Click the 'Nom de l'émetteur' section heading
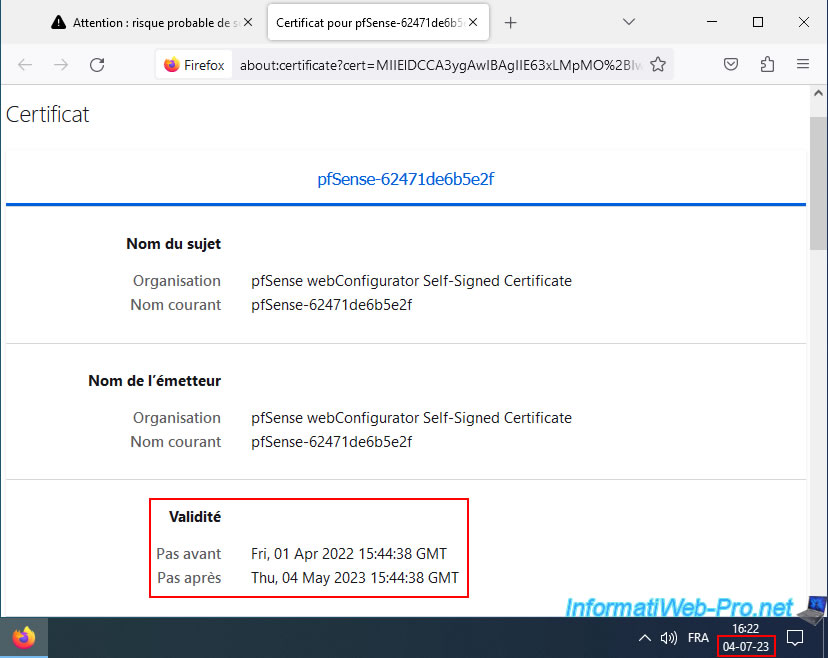This screenshot has width=828, height=658. click(155, 380)
